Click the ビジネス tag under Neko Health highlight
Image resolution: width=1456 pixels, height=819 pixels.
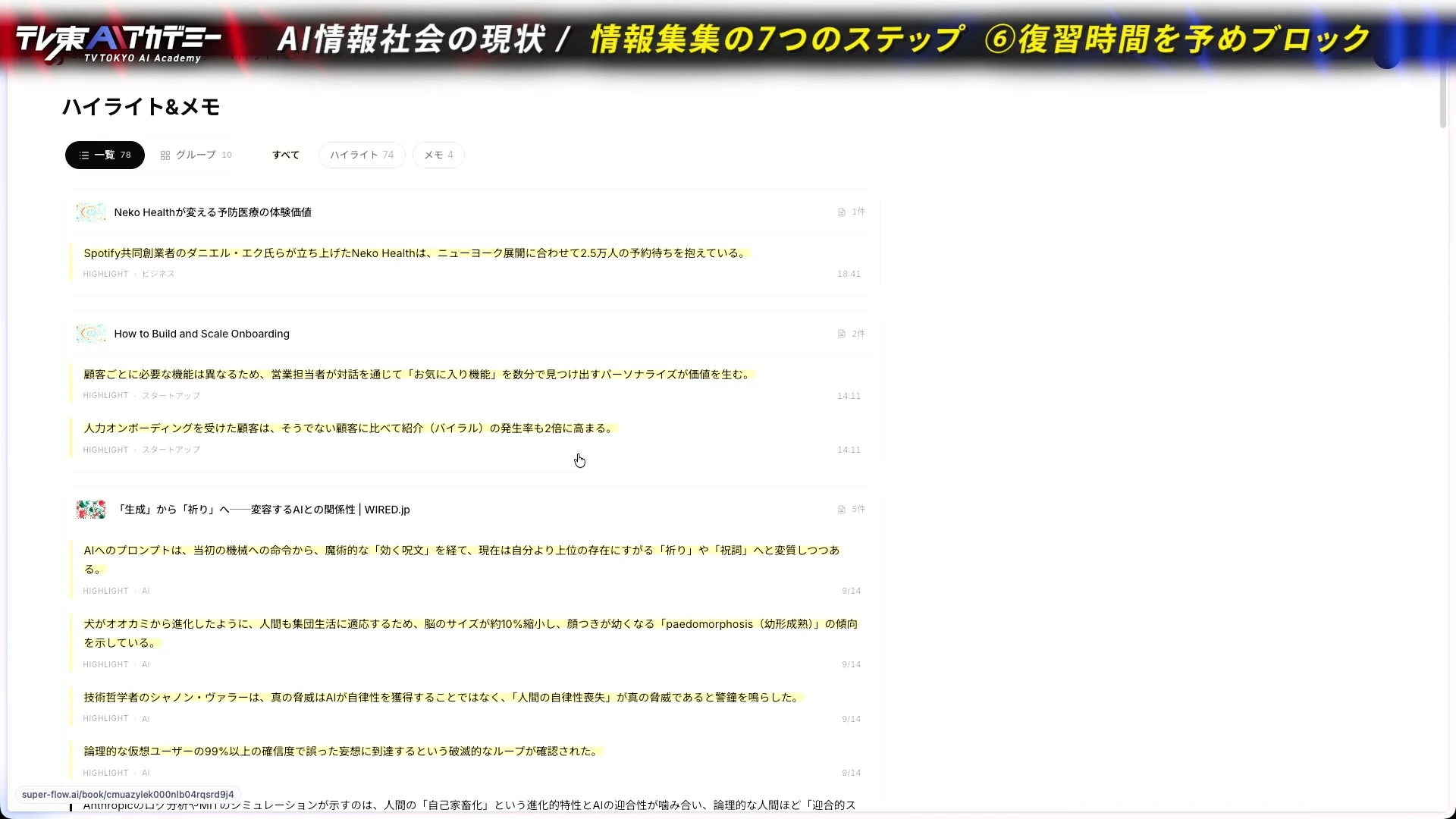158,274
